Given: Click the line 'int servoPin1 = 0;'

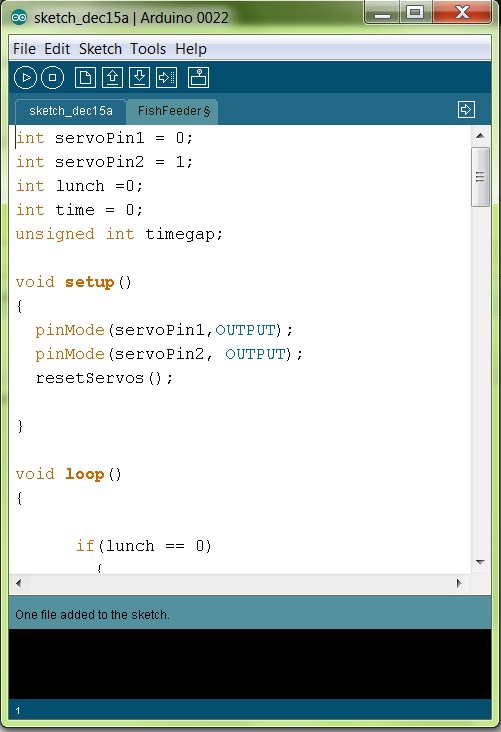Looking at the screenshot, I should (104, 138).
